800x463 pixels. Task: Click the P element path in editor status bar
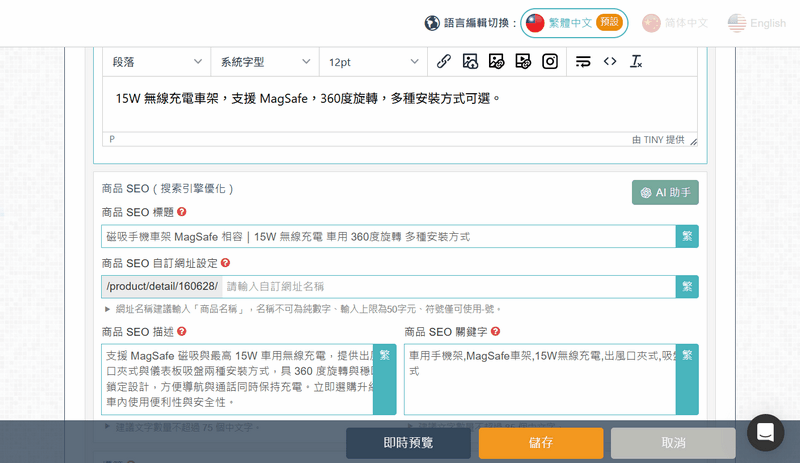coord(112,139)
